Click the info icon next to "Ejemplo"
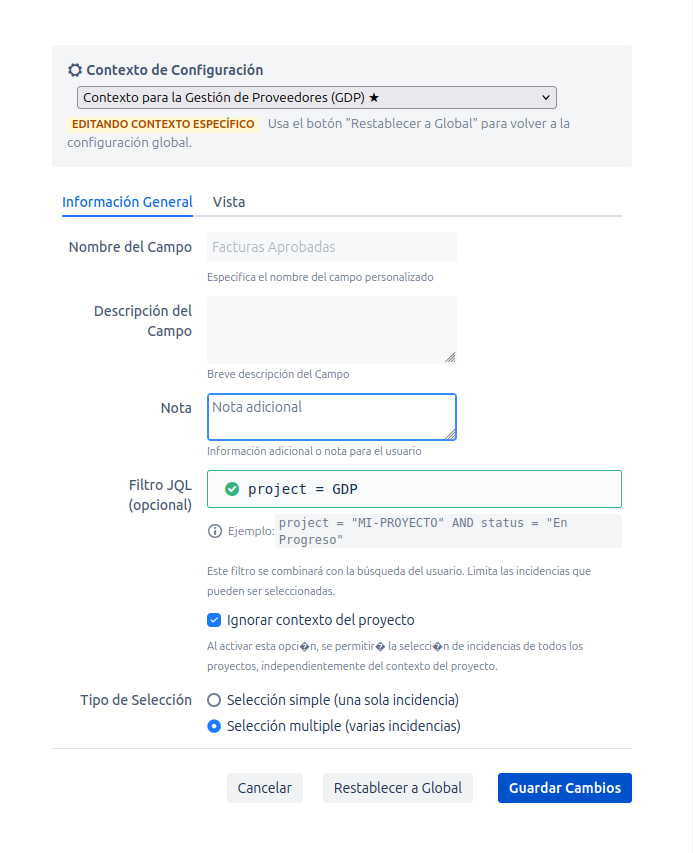This screenshot has width=693, height=853. (213, 531)
